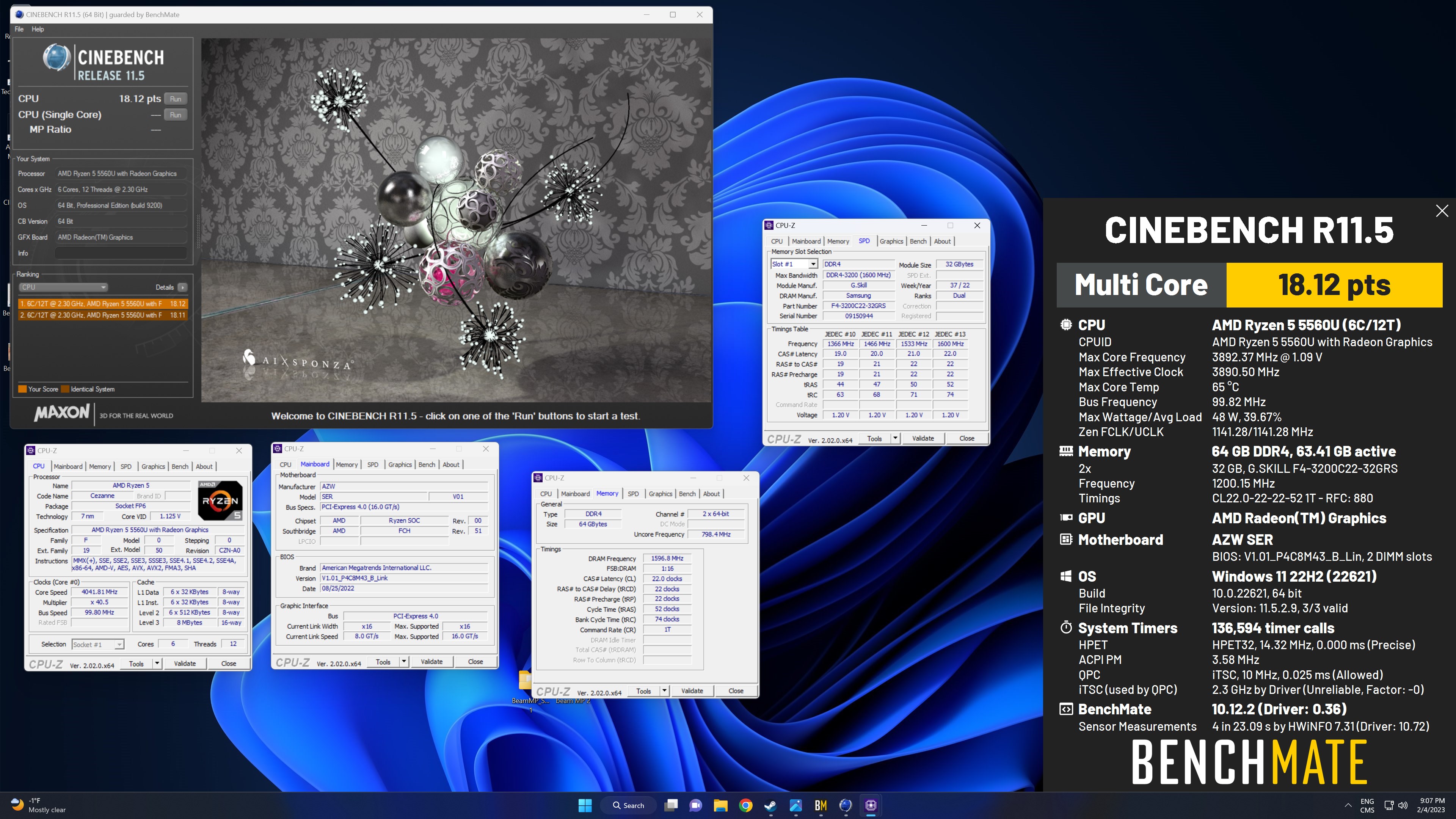
Task: Click Tools dropdown arrow in Mainboard CPU-Z window
Action: point(403,662)
